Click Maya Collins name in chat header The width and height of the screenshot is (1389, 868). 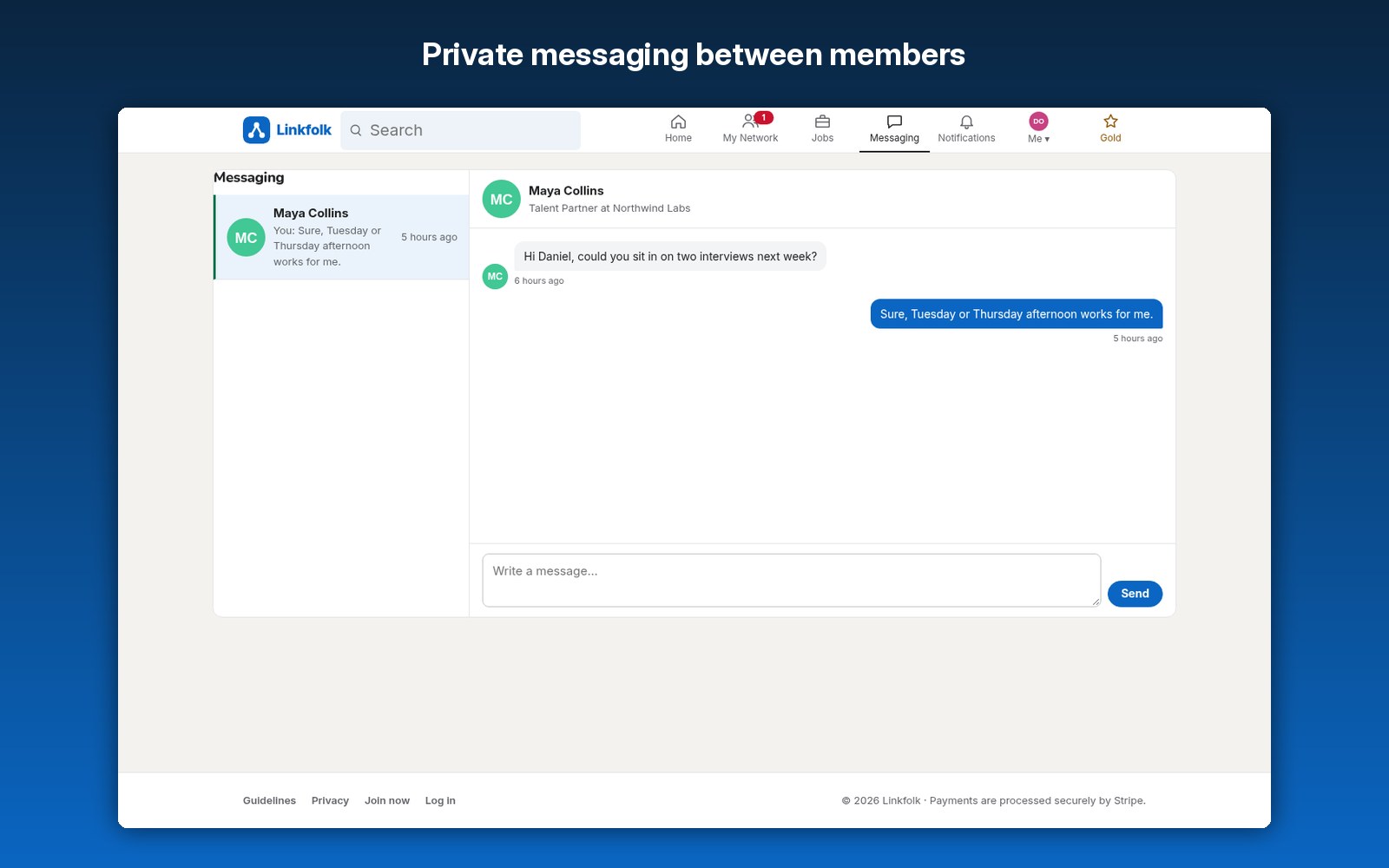pos(566,191)
